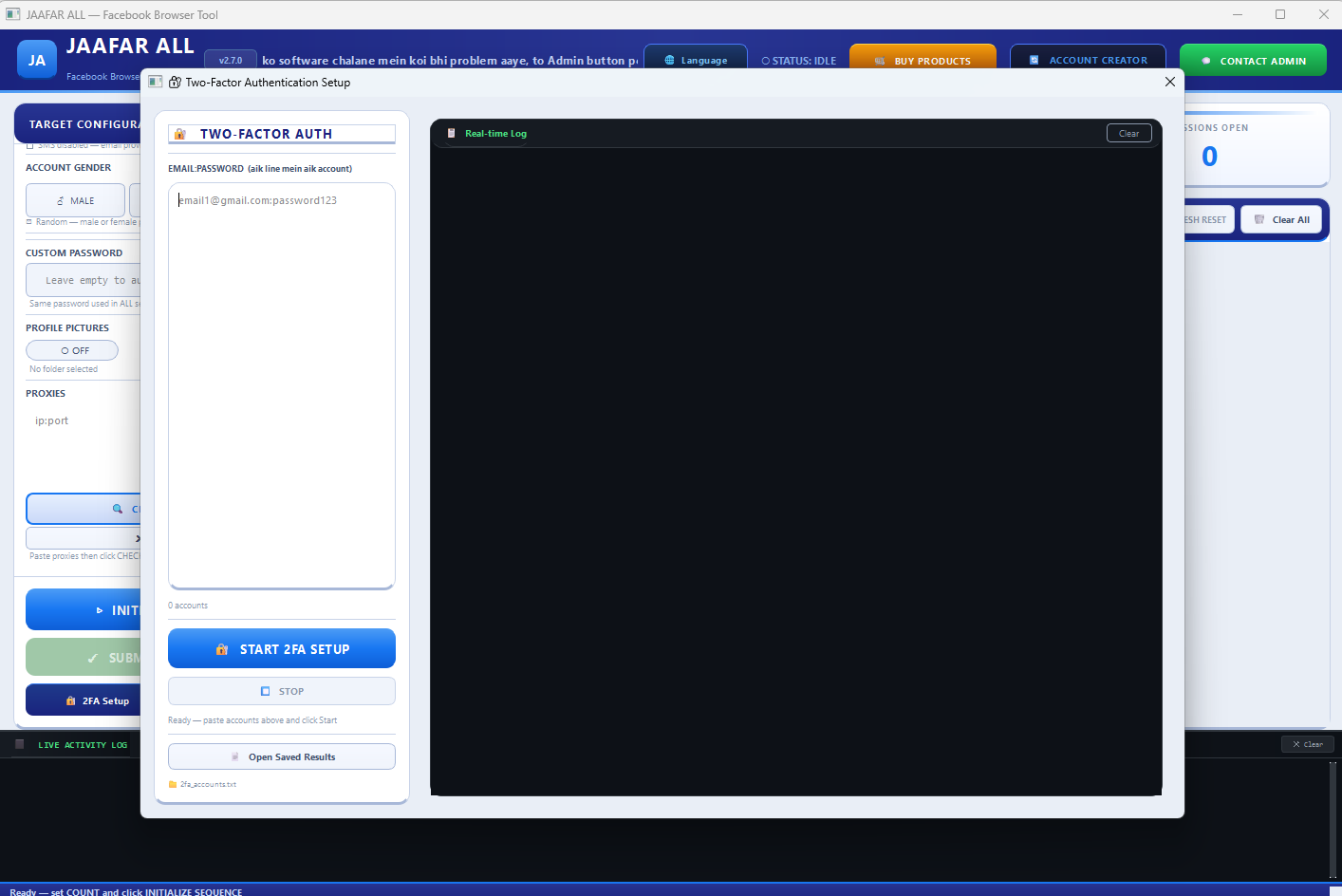Click the scrolling 'ko software chalane mein' notice

click(450, 61)
